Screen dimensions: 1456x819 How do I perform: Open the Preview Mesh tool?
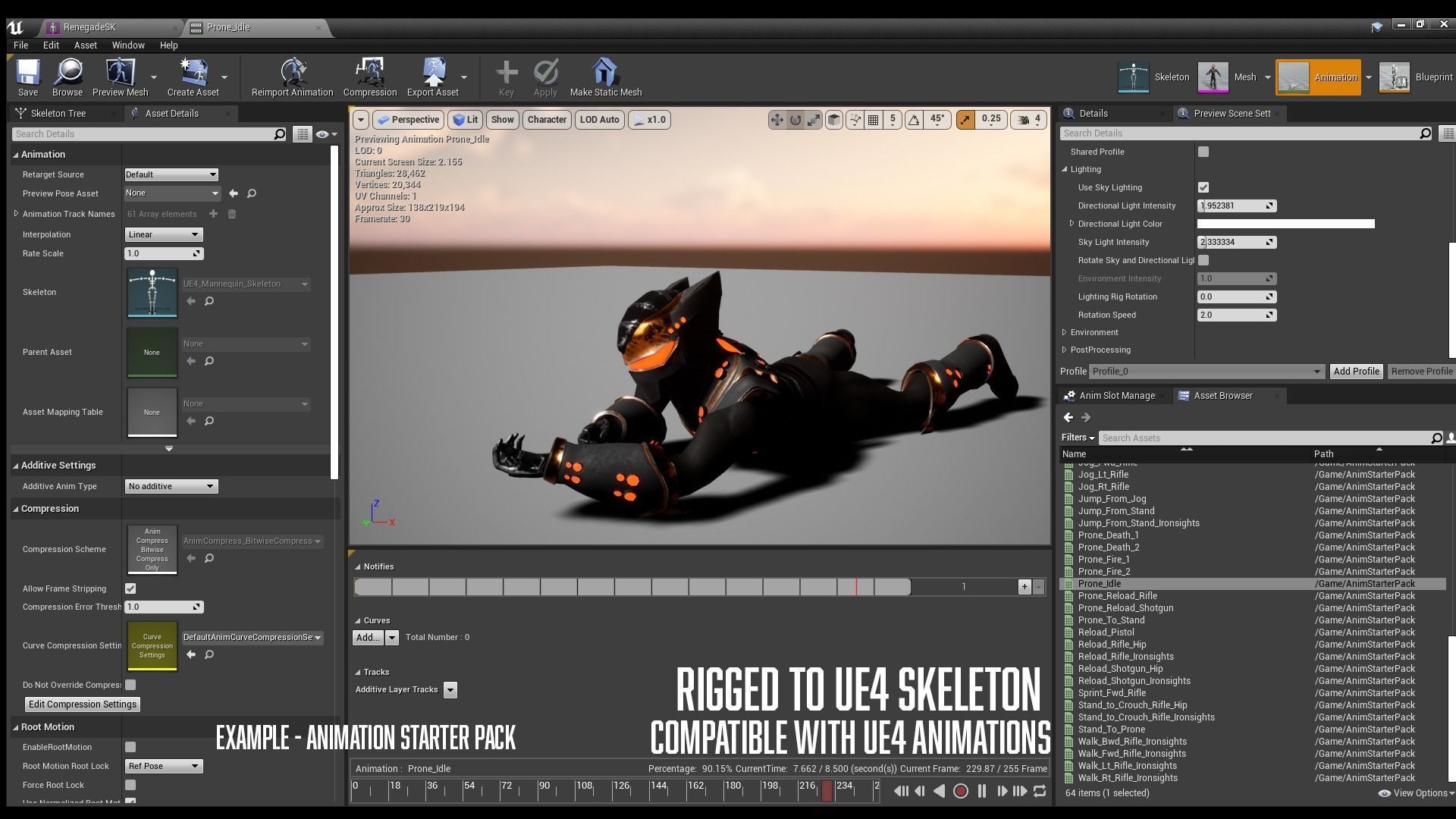click(x=120, y=77)
